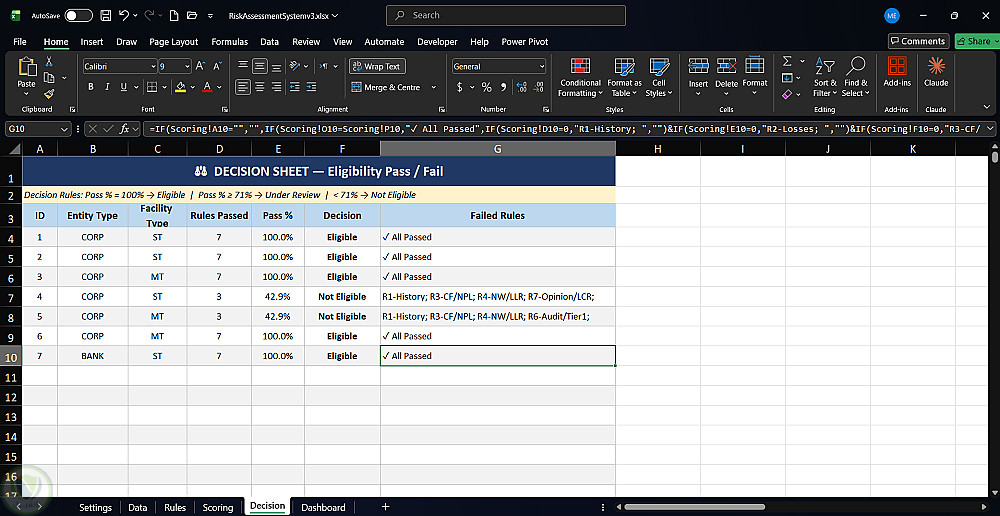Click the Search box in title bar
Image resolution: width=1000 pixels, height=516 pixels.
[506, 15]
